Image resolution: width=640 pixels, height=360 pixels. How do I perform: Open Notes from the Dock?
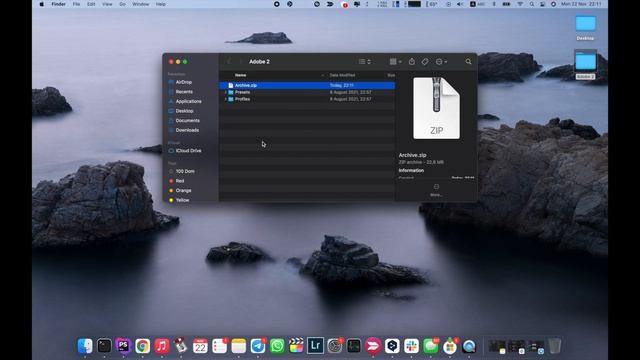click(x=239, y=346)
